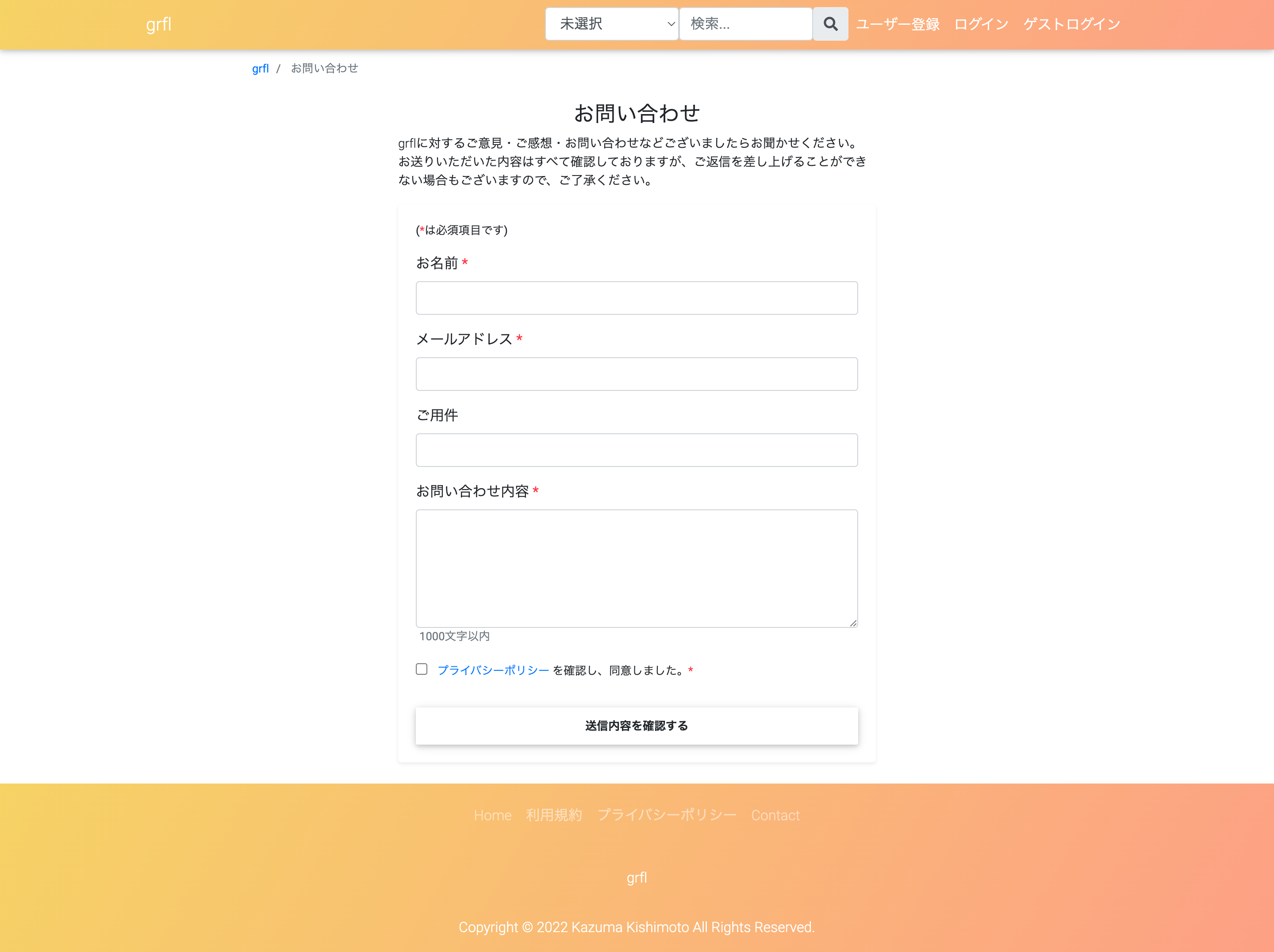Click the magnifying glass search icon
The image size is (1274, 952).
click(x=830, y=24)
